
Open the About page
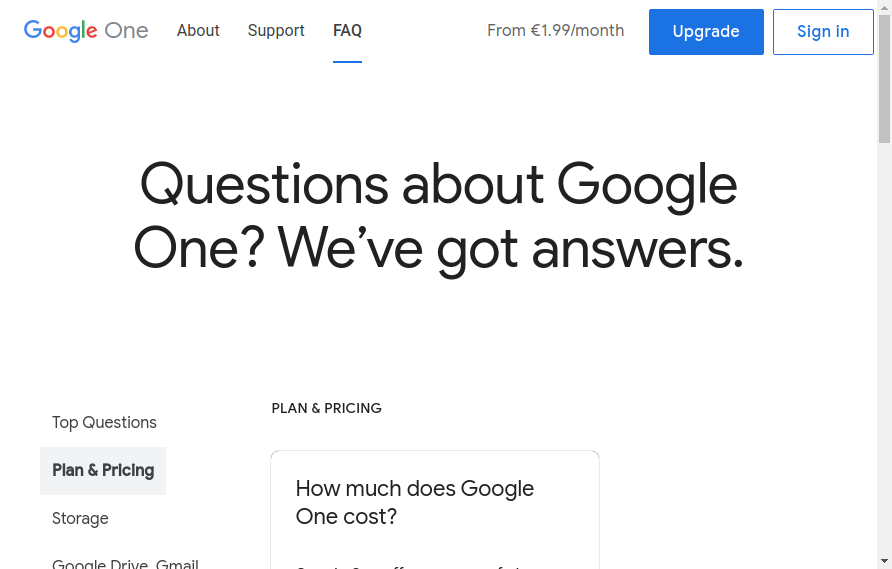click(x=198, y=31)
